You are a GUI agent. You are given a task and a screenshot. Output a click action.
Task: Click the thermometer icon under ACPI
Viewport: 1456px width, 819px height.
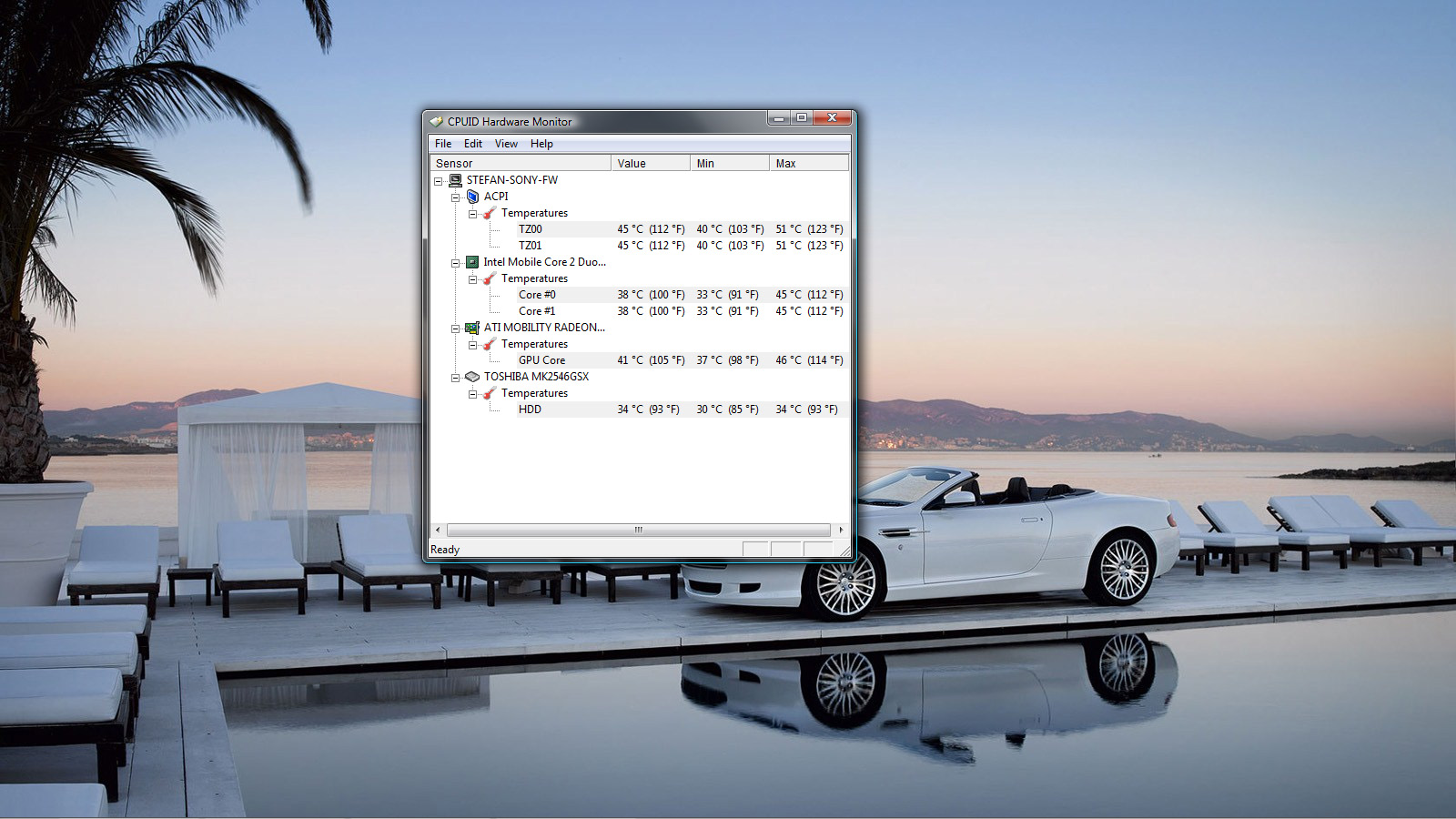[490, 213]
